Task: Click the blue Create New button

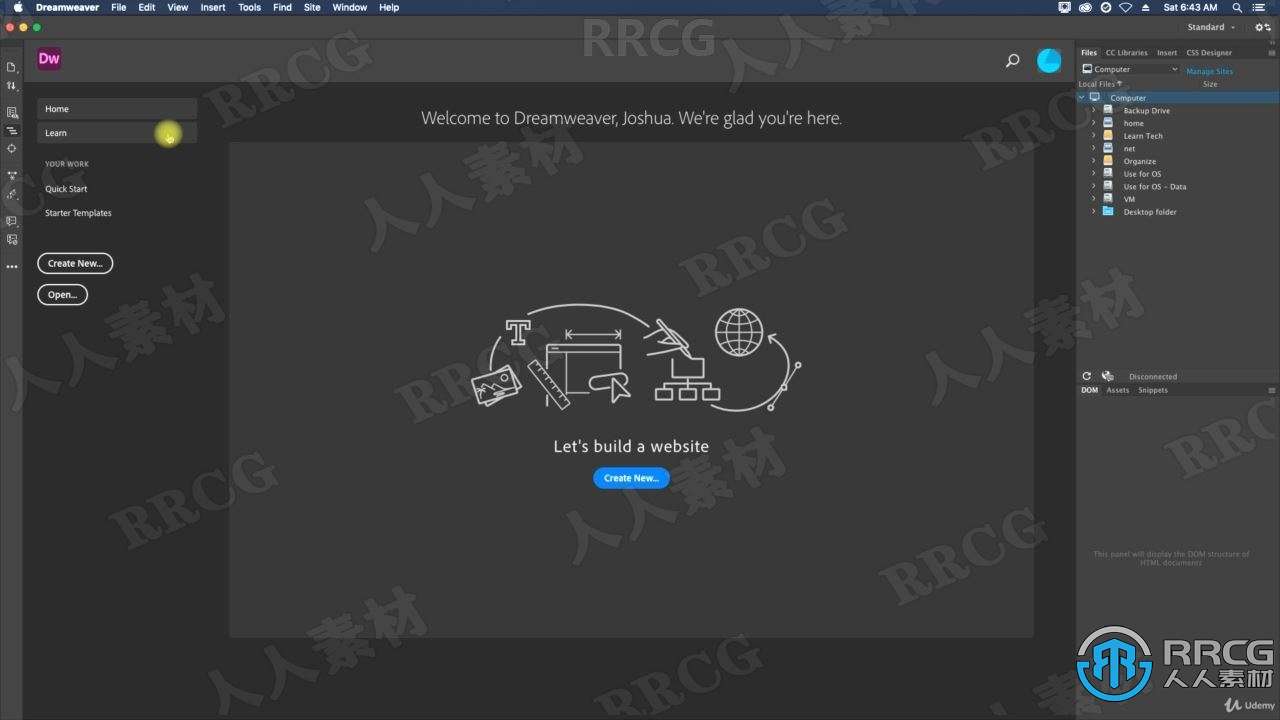Action: (631, 478)
